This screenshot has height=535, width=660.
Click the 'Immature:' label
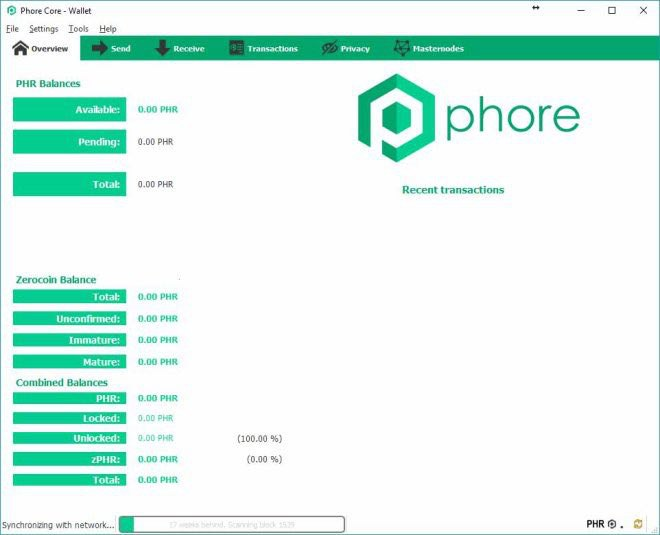pos(69,340)
